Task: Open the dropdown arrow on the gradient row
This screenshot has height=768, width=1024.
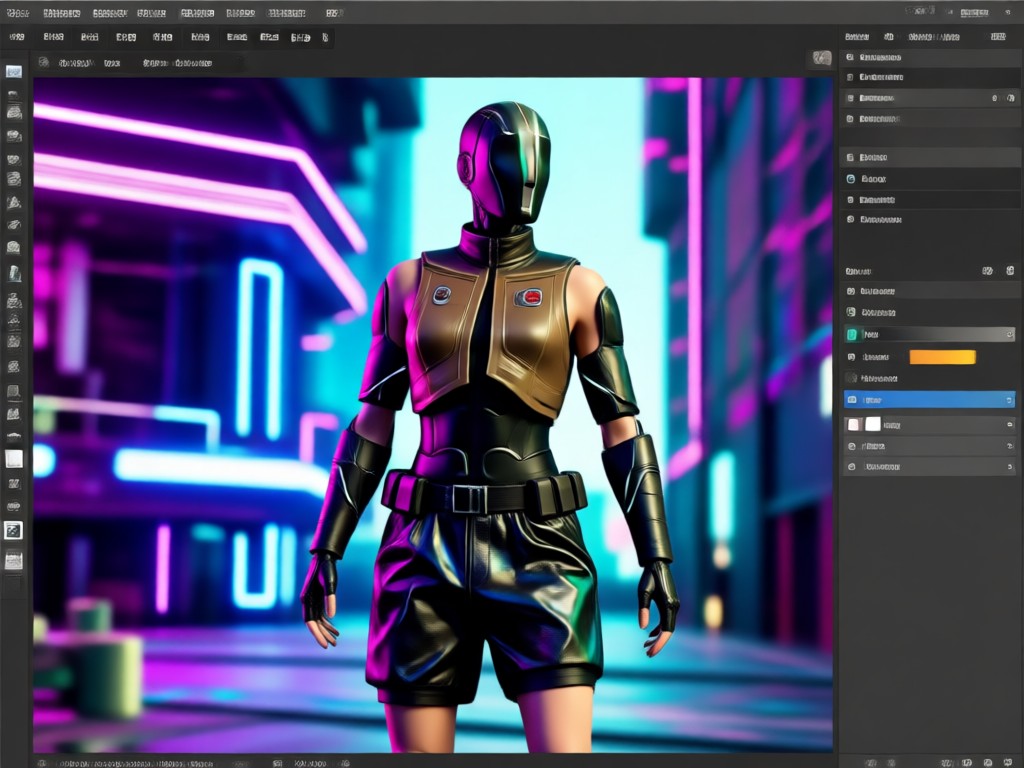Action: click(1010, 334)
